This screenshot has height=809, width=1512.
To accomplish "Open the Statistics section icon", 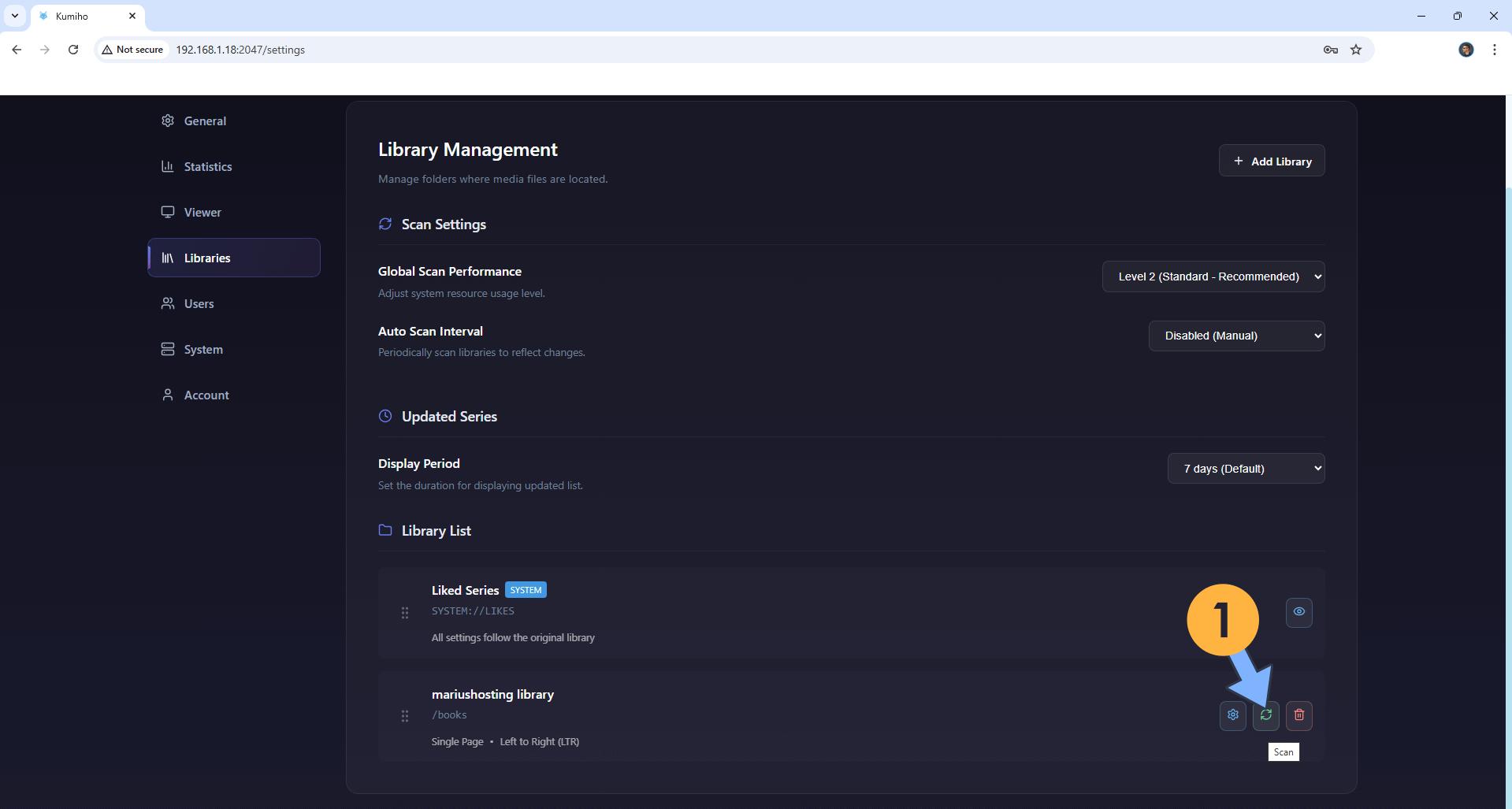I will [167, 166].
